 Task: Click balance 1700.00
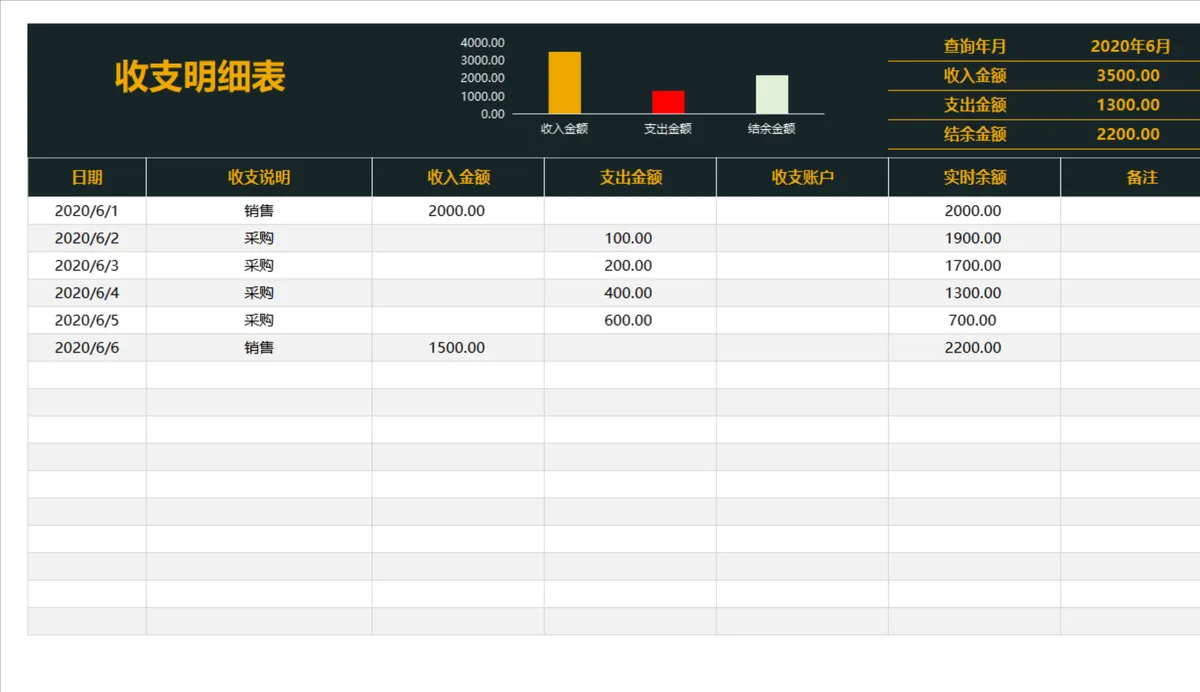click(973, 266)
